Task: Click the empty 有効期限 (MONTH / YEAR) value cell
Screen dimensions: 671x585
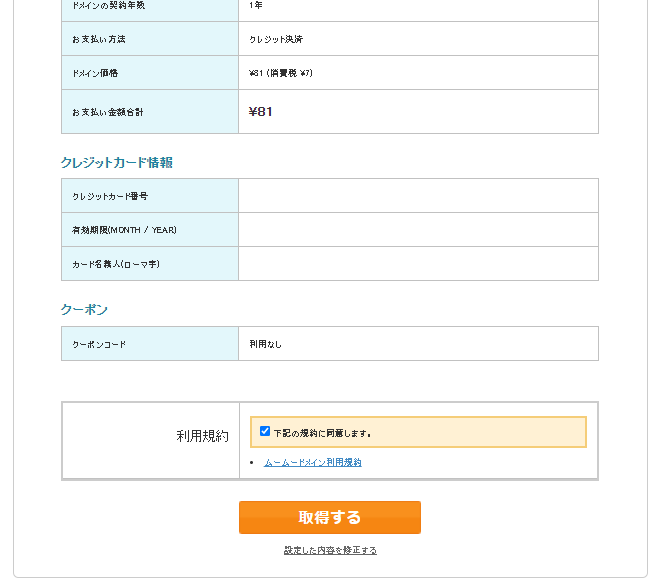Action: click(419, 229)
